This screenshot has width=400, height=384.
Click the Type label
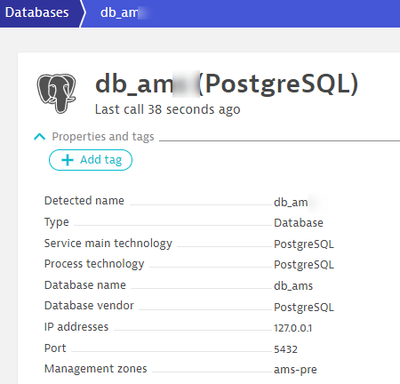pyautogui.click(x=57, y=222)
